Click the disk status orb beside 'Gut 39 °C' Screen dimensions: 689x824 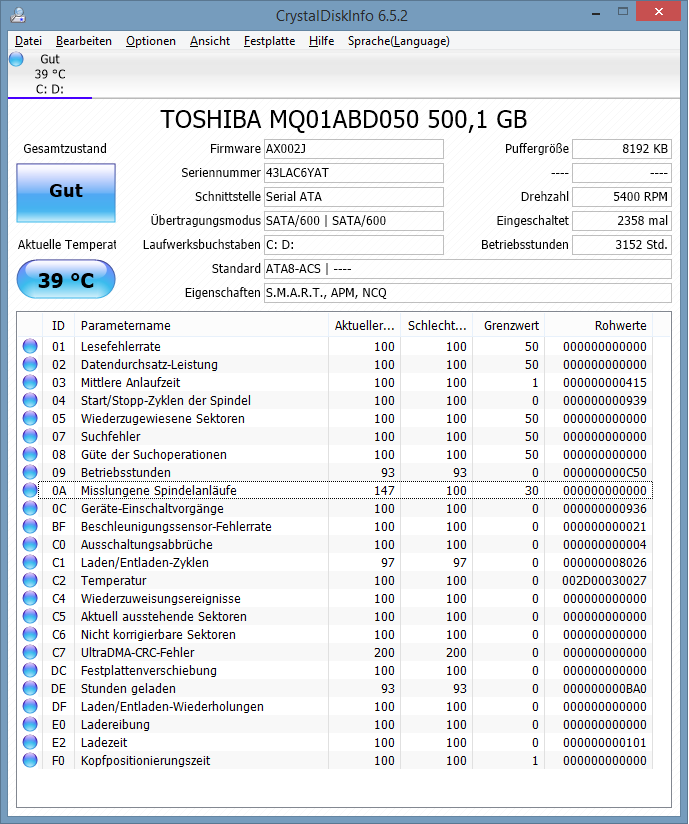(x=16, y=59)
